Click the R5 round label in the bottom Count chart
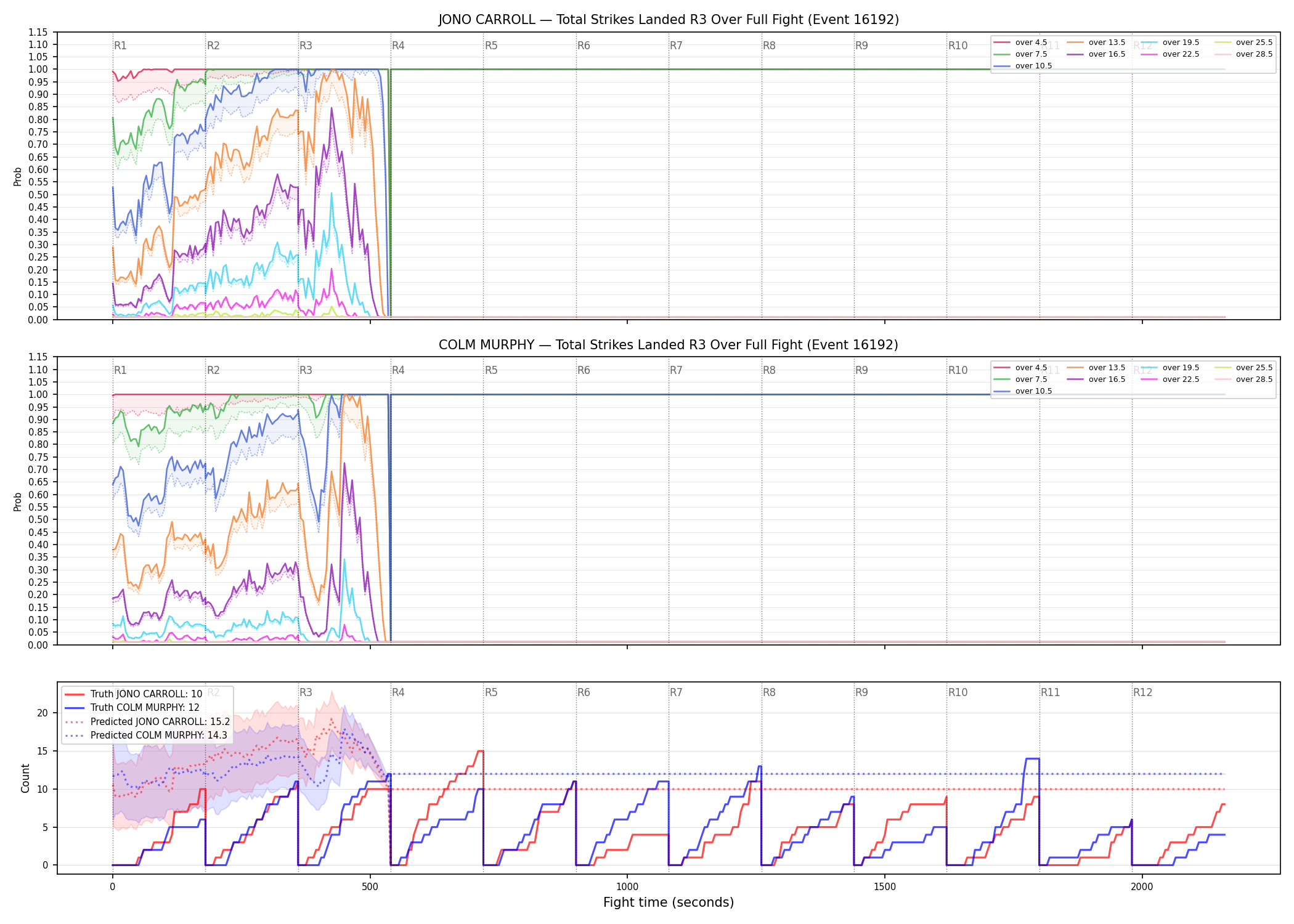This screenshot has height=924, width=1294. (491, 692)
